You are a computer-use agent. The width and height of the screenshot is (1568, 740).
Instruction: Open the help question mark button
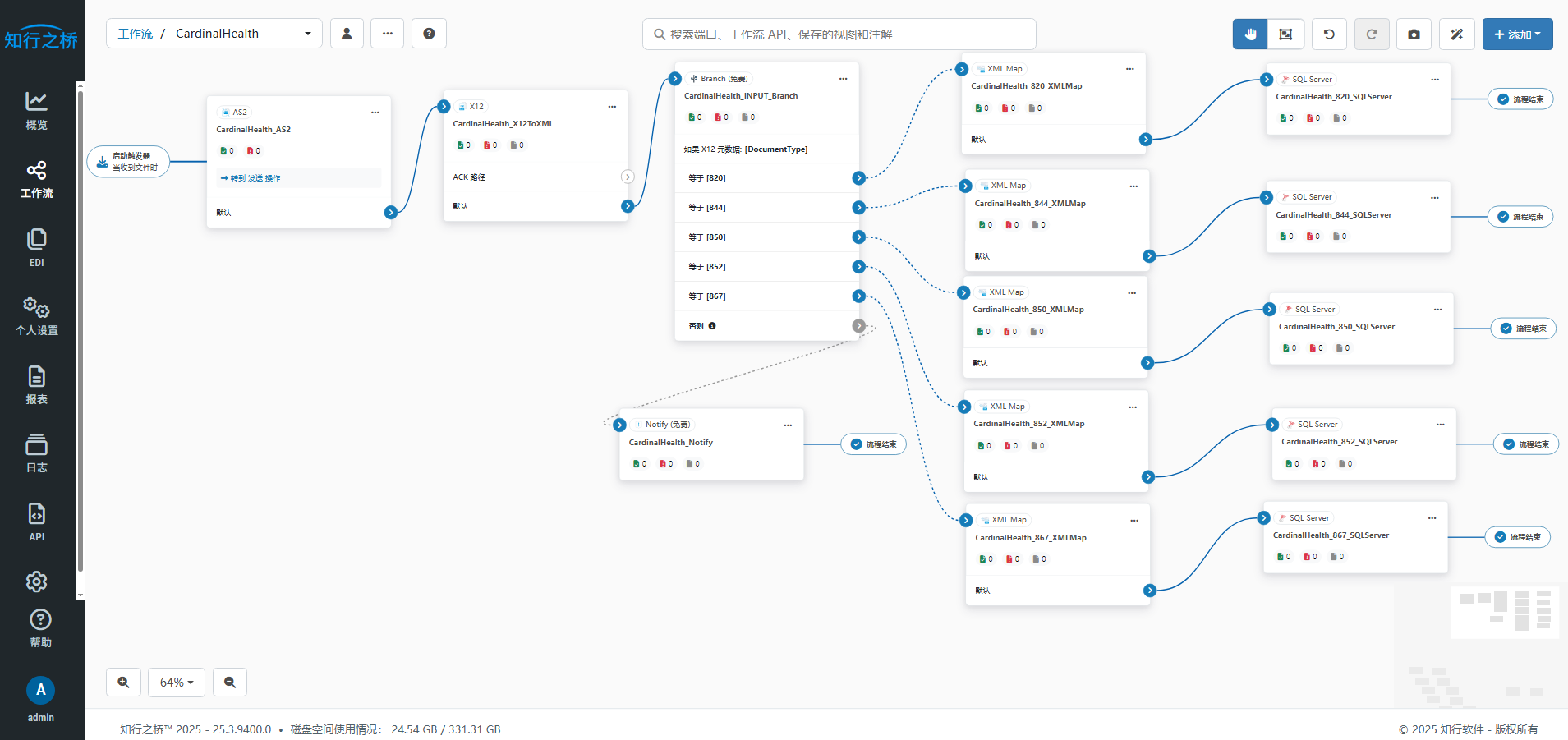(429, 34)
